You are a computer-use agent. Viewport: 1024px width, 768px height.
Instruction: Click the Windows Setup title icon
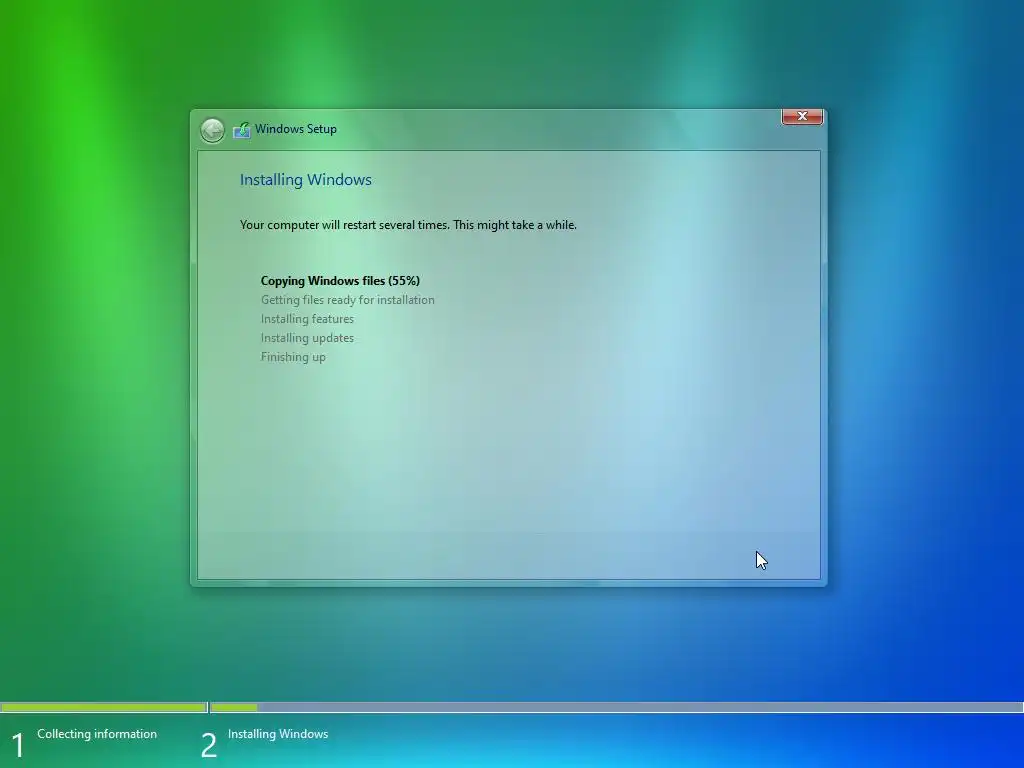pyautogui.click(x=242, y=129)
